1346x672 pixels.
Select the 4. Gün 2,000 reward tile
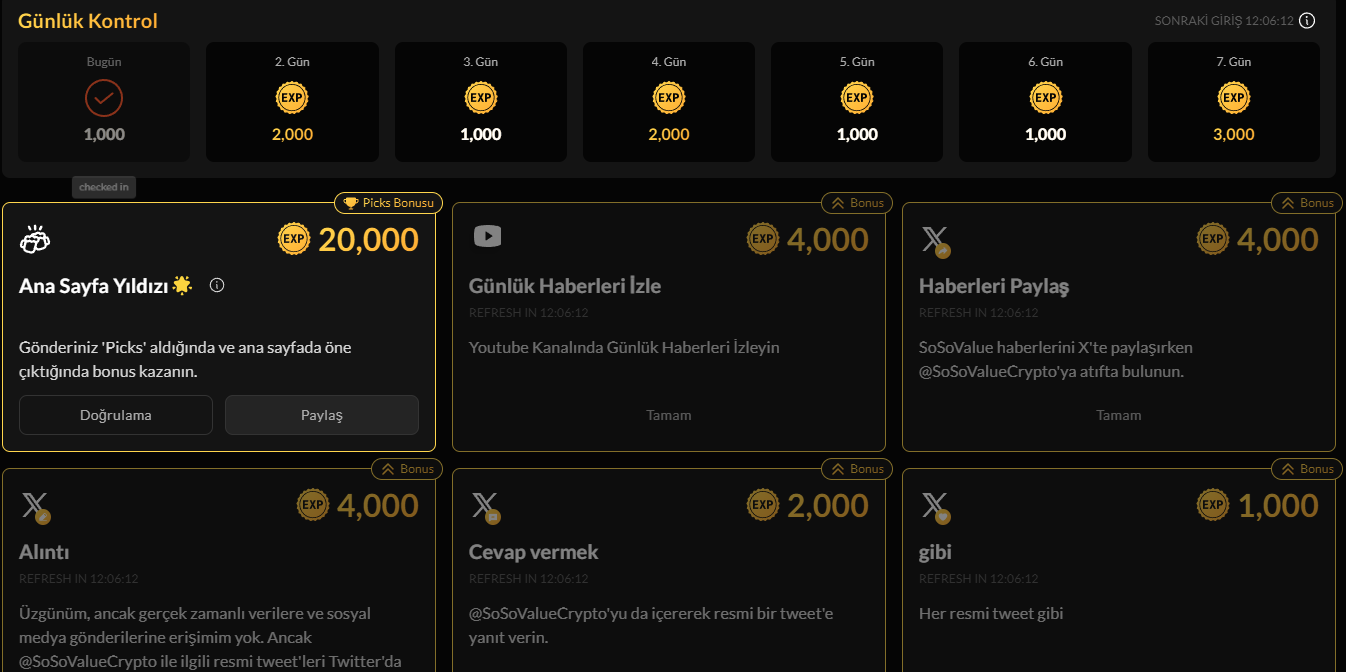669,102
